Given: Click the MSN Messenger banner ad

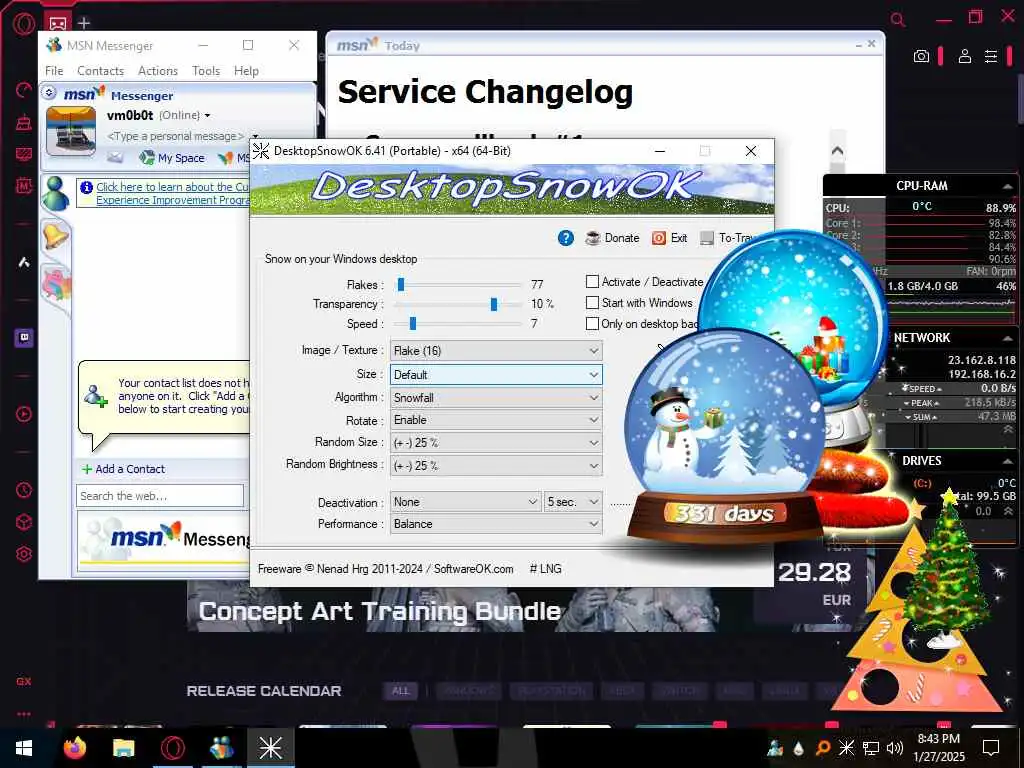Looking at the screenshot, I should 165,539.
